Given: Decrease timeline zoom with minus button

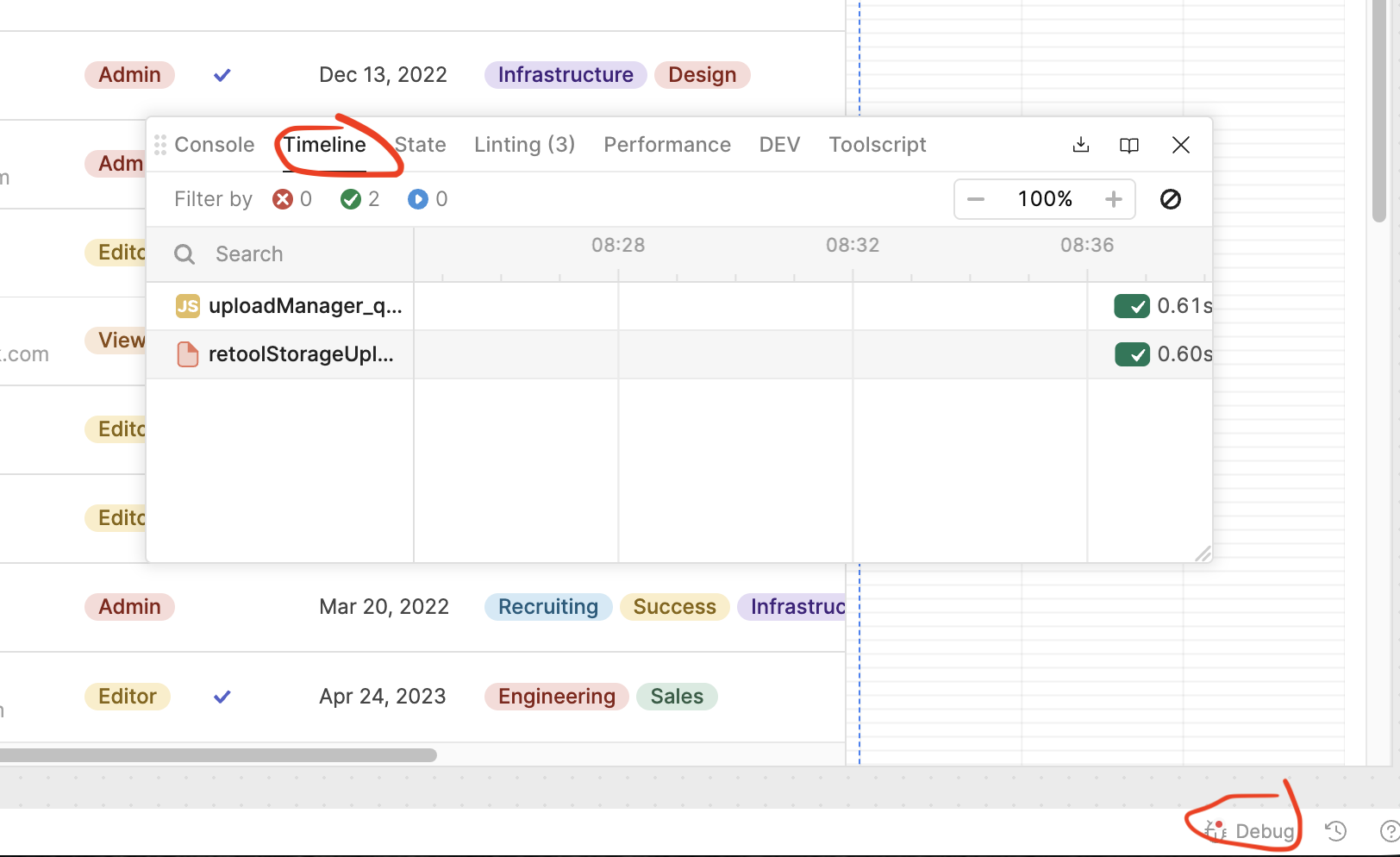Looking at the screenshot, I should [976, 199].
